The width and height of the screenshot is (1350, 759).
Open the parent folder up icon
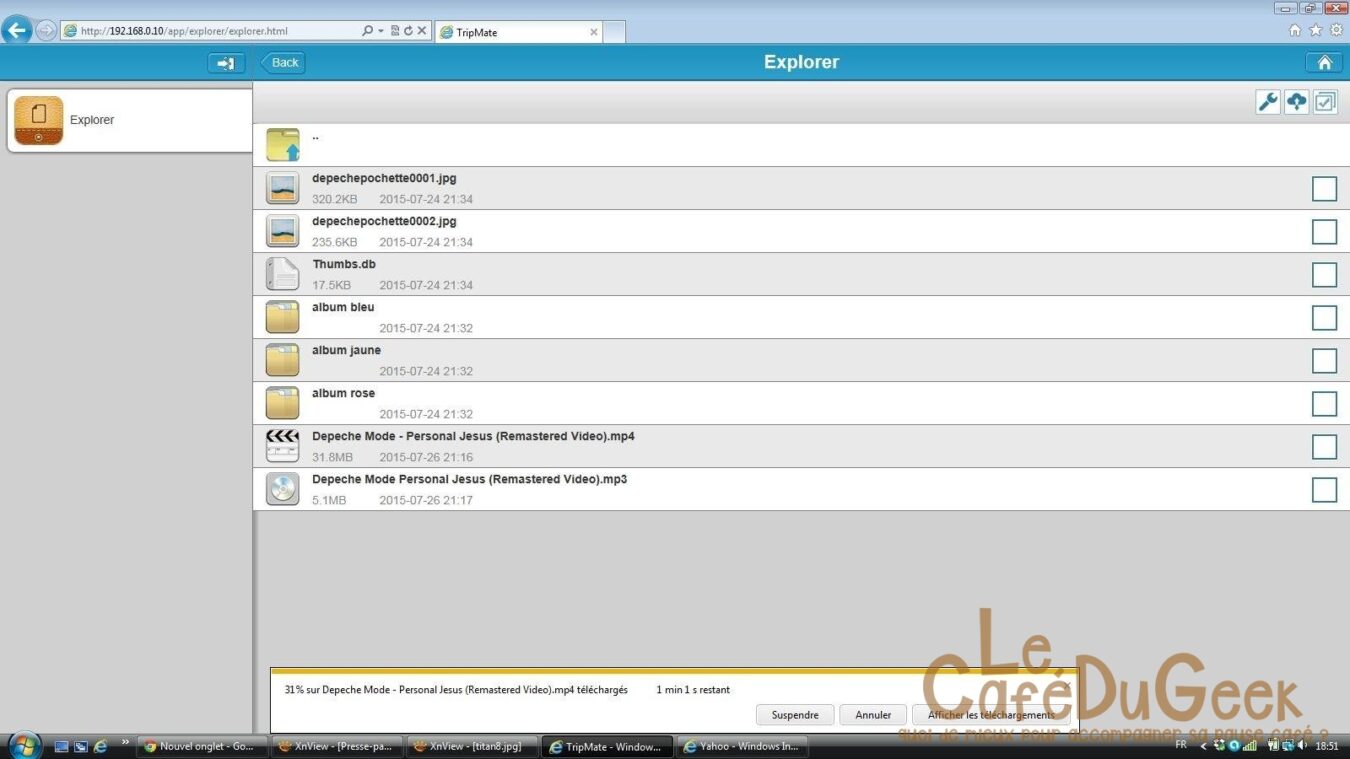pyautogui.click(x=283, y=145)
